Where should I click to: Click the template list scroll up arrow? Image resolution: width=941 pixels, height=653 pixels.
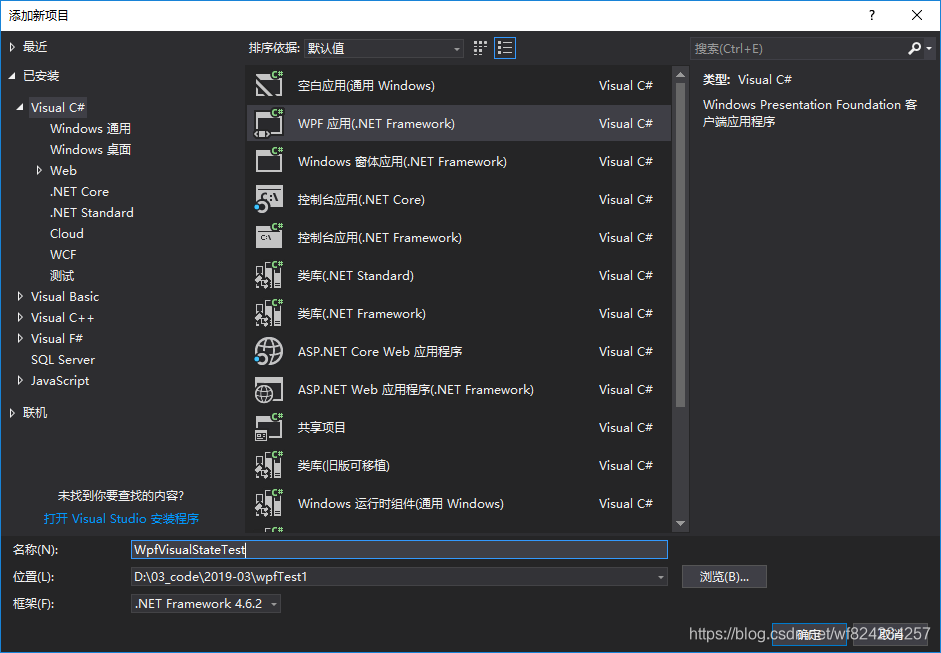pos(680,75)
